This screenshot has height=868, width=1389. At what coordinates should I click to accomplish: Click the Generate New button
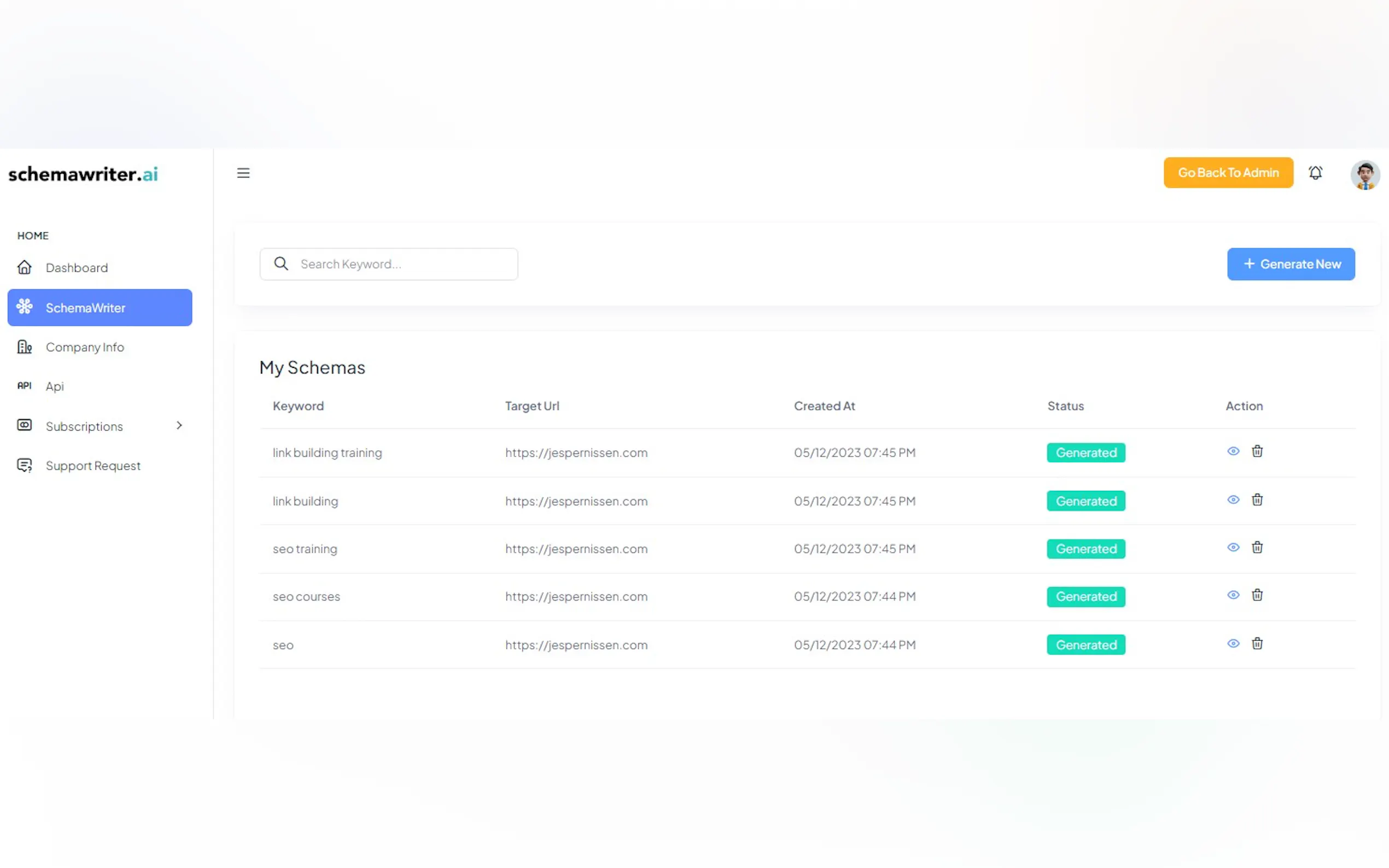coord(1290,264)
